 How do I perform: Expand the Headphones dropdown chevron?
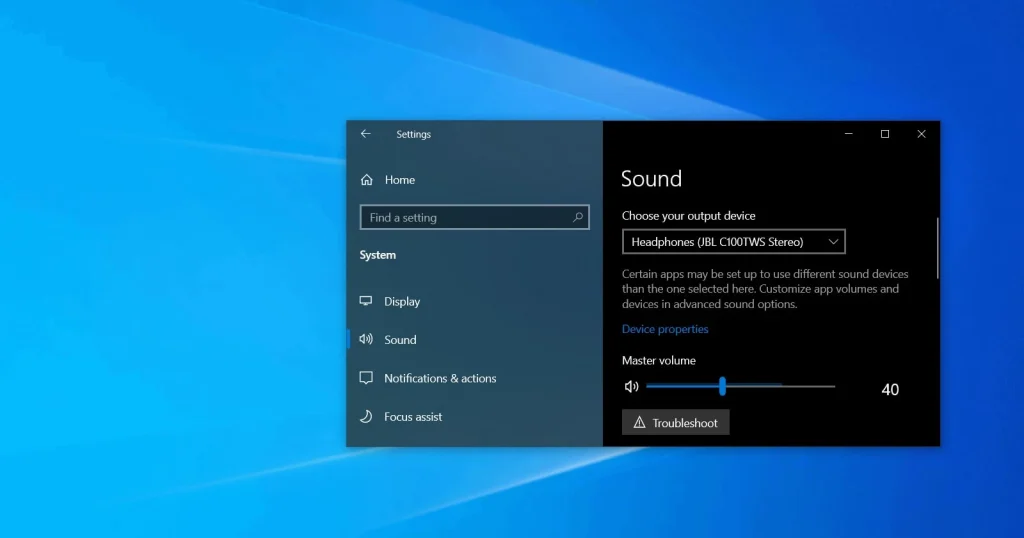point(833,242)
